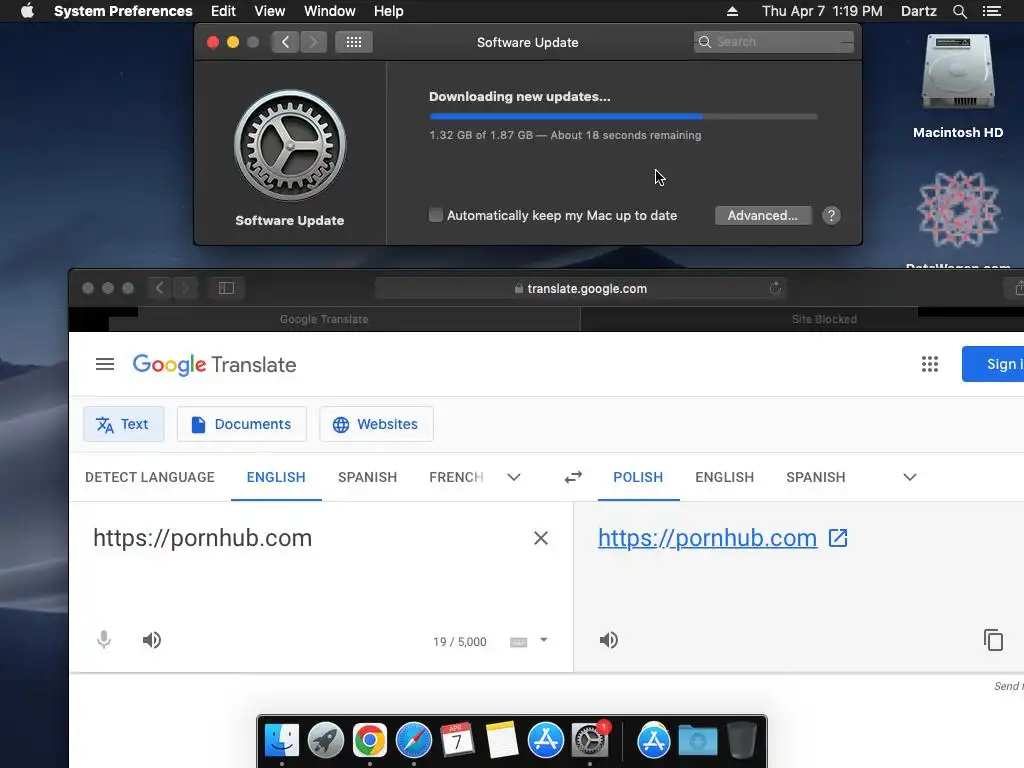The image size is (1024, 768).
Task: Click the System Preferences search field
Action: point(774,42)
